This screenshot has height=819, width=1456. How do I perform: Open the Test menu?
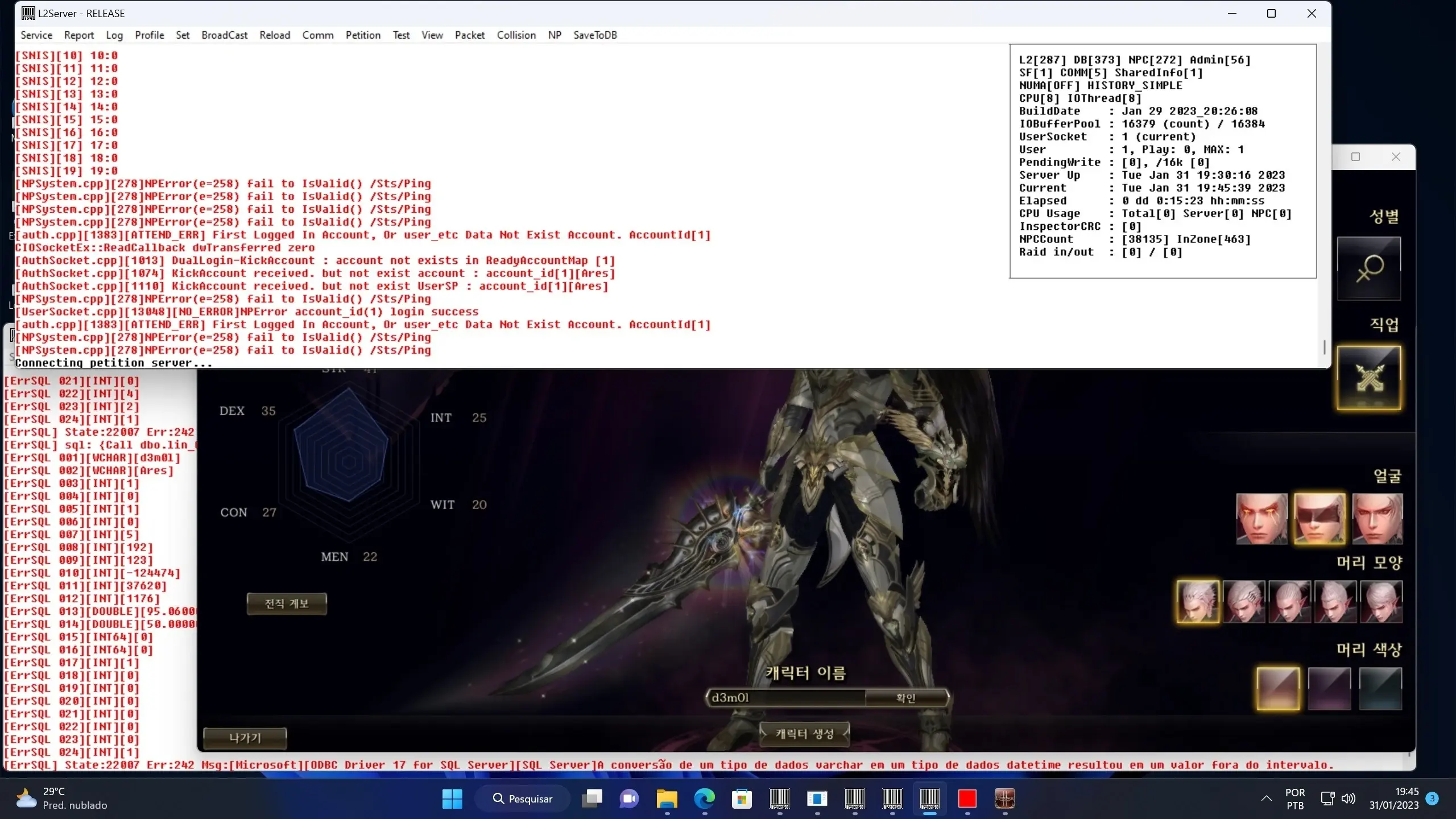(x=401, y=35)
